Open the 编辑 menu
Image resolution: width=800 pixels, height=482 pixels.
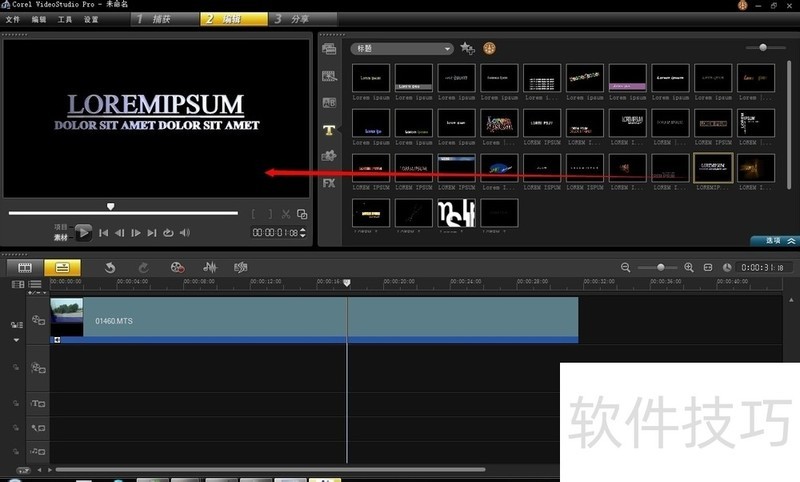(x=39, y=19)
